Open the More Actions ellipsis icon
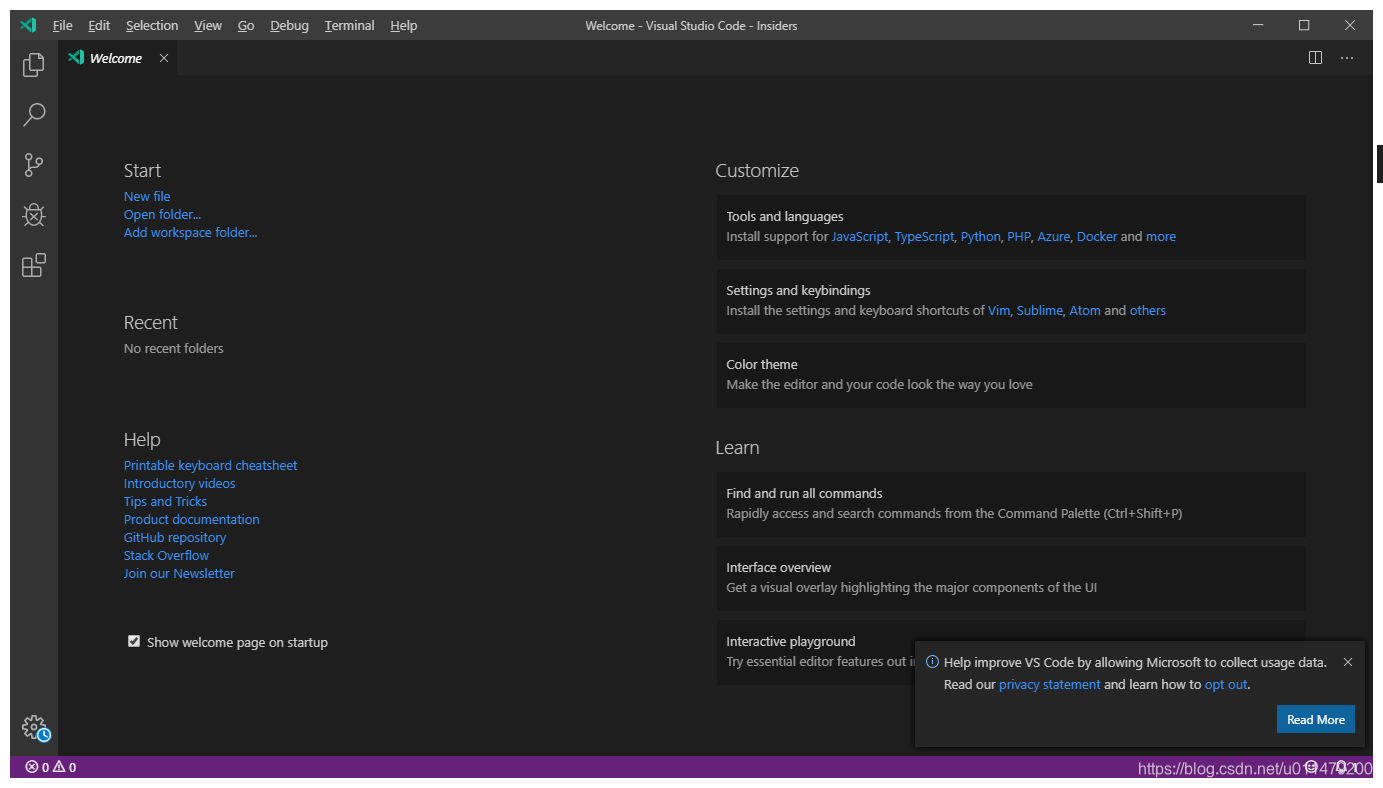Viewport: 1383px width, 788px height. coord(1347,58)
